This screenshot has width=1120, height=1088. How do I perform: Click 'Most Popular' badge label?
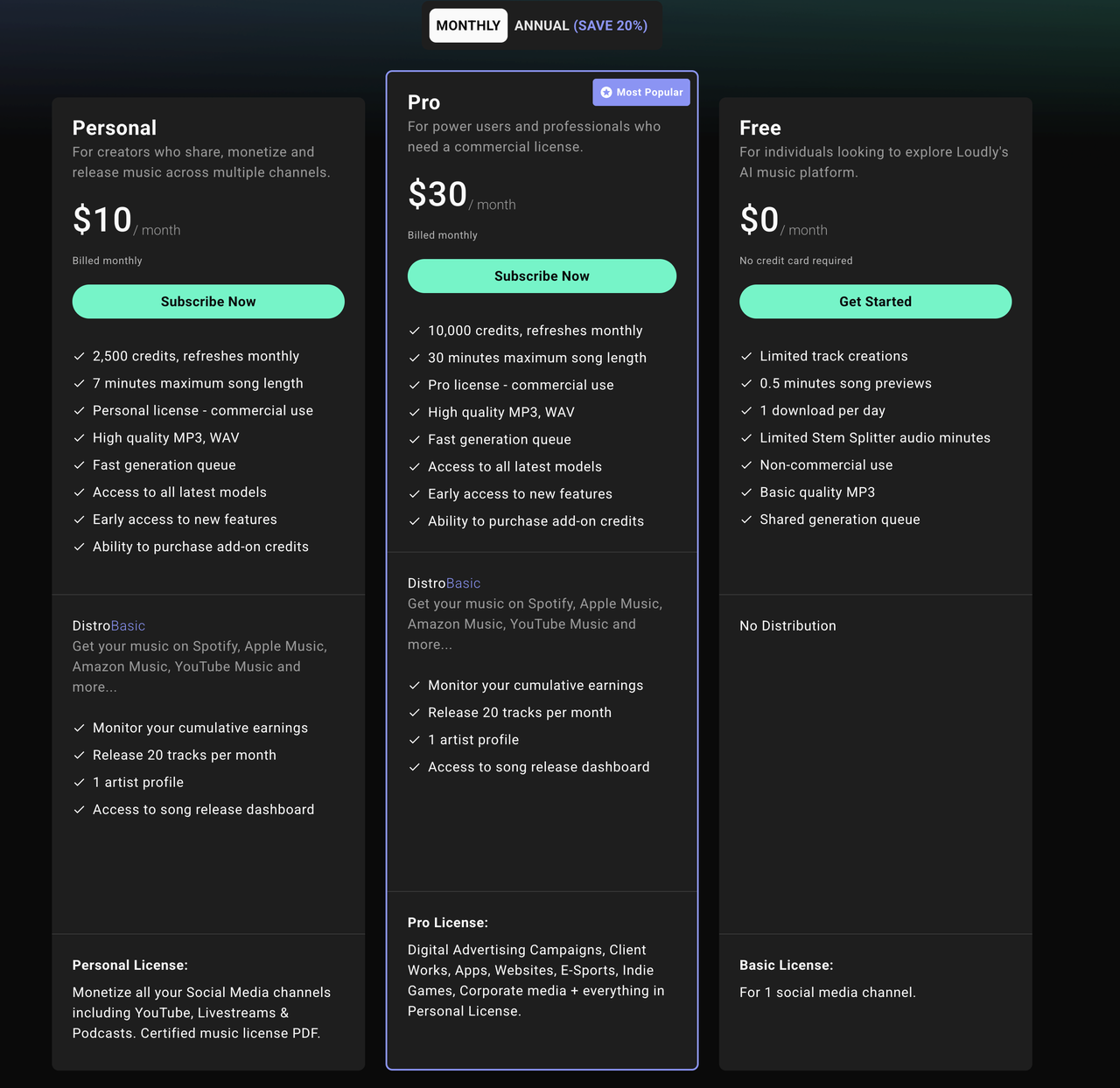click(x=649, y=92)
